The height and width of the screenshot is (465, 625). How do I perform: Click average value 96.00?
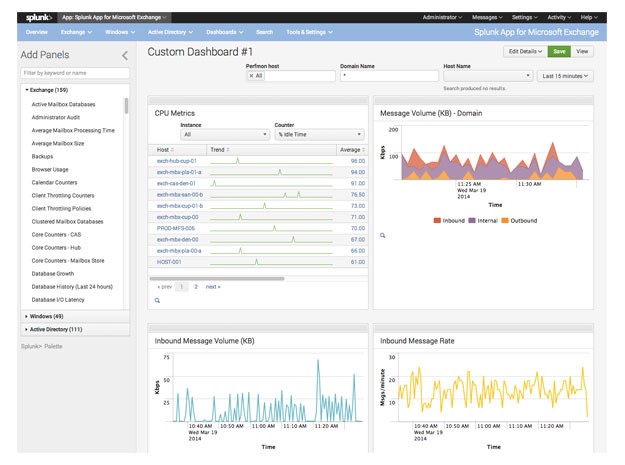pyautogui.click(x=358, y=161)
